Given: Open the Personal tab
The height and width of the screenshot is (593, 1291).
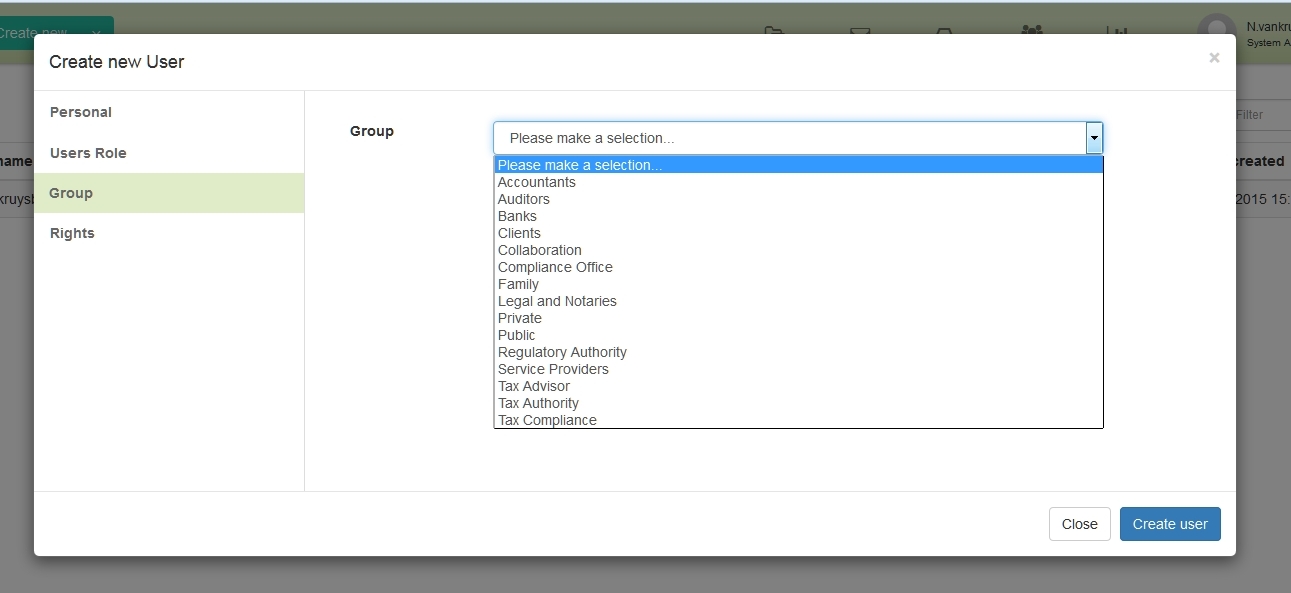Looking at the screenshot, I should (x=81, y=112).
